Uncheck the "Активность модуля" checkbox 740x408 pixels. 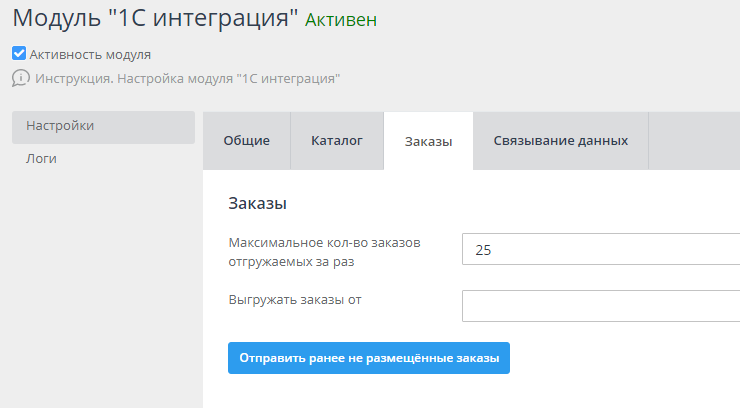coord(19,54)
